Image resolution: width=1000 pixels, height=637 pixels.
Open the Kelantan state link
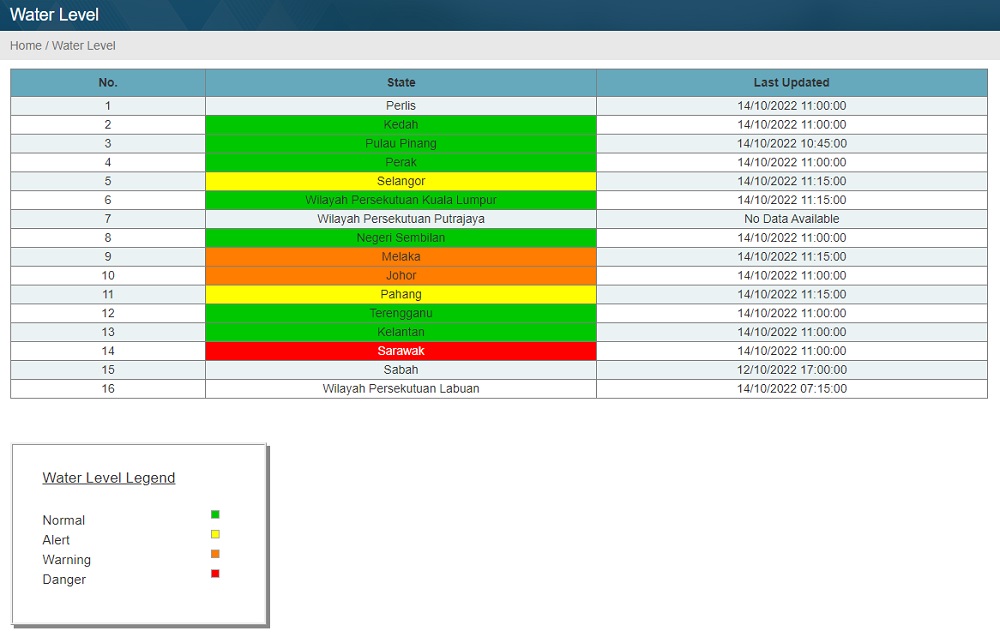click(x=401, y=332)
